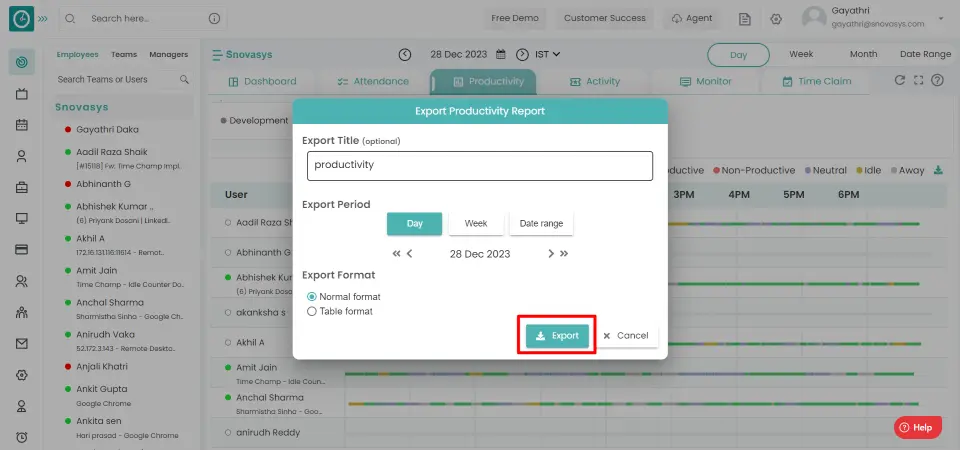Open the hexagon gear icon in the sidebar

point(21,375)
